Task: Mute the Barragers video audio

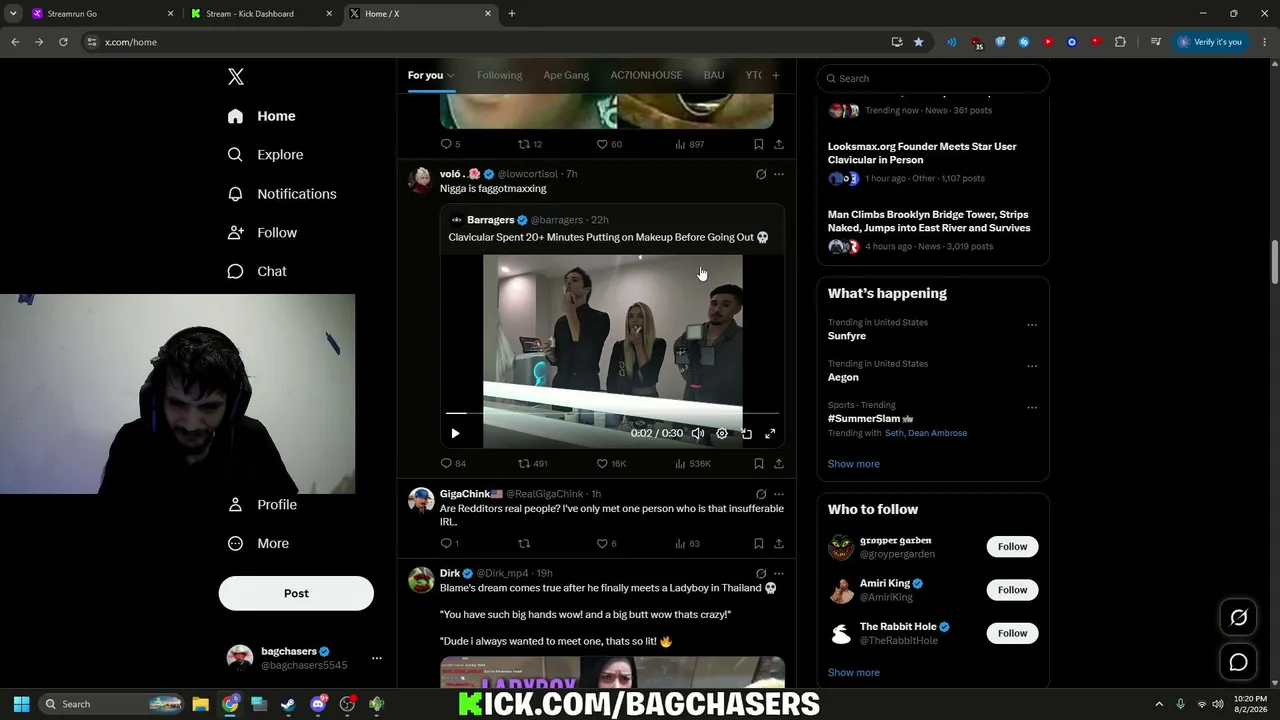Action: pos(698,433)
